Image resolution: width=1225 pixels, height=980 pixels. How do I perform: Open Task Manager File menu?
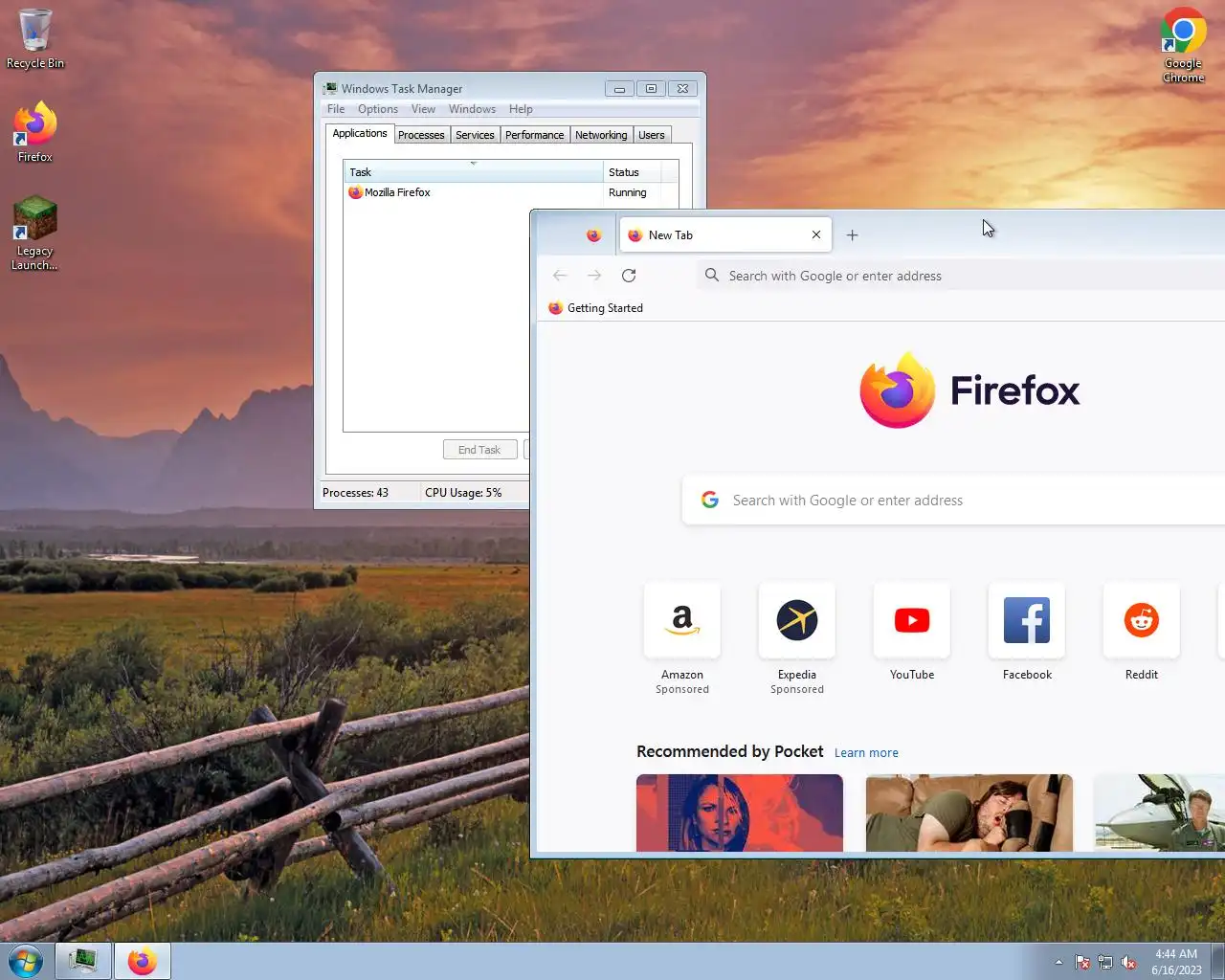click(336, 109)
